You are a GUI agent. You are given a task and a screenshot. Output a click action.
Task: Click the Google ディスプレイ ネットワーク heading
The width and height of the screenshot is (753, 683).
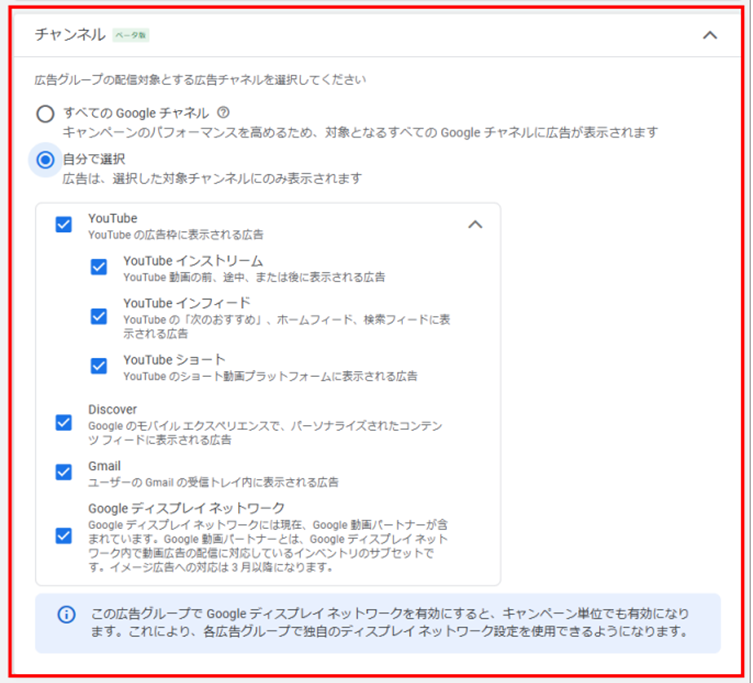pyautogui.click(x=186, y=508)
